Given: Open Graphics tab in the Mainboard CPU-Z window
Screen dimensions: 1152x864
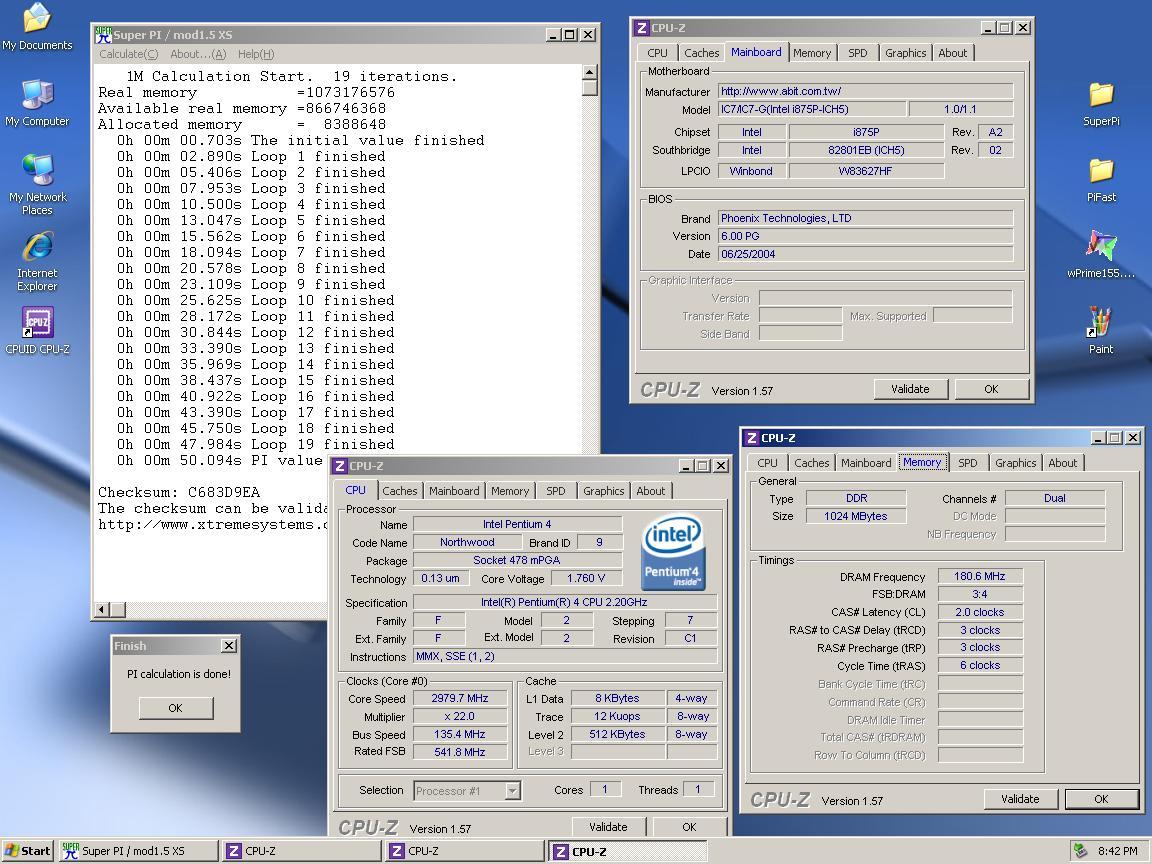Looking at the screenshot, I should (x=905, y=53).
